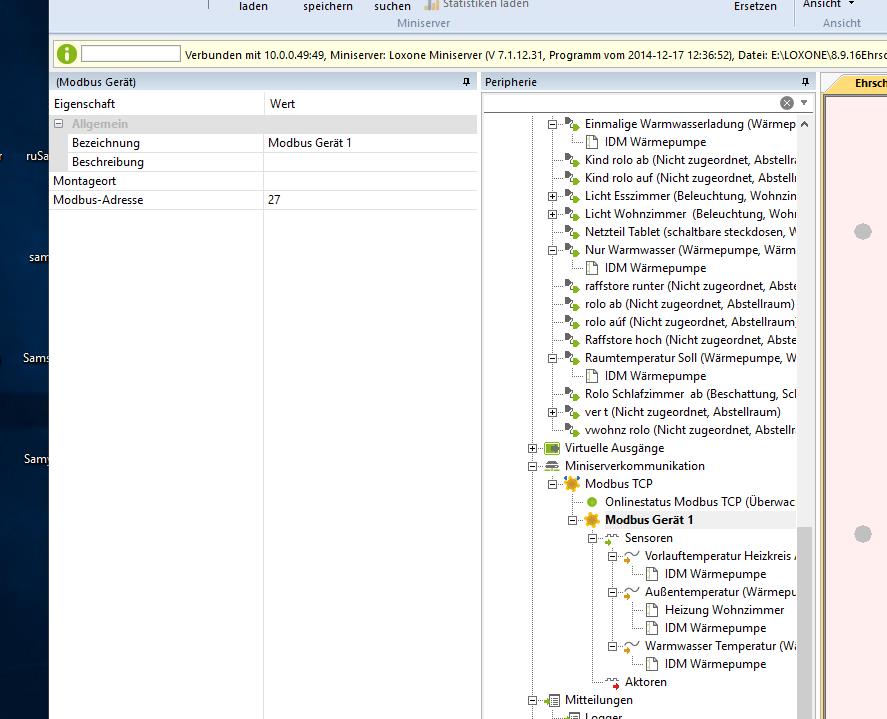Select the Aktoren icon in tree
Viewport: 887px width, 719px height.
612,682
